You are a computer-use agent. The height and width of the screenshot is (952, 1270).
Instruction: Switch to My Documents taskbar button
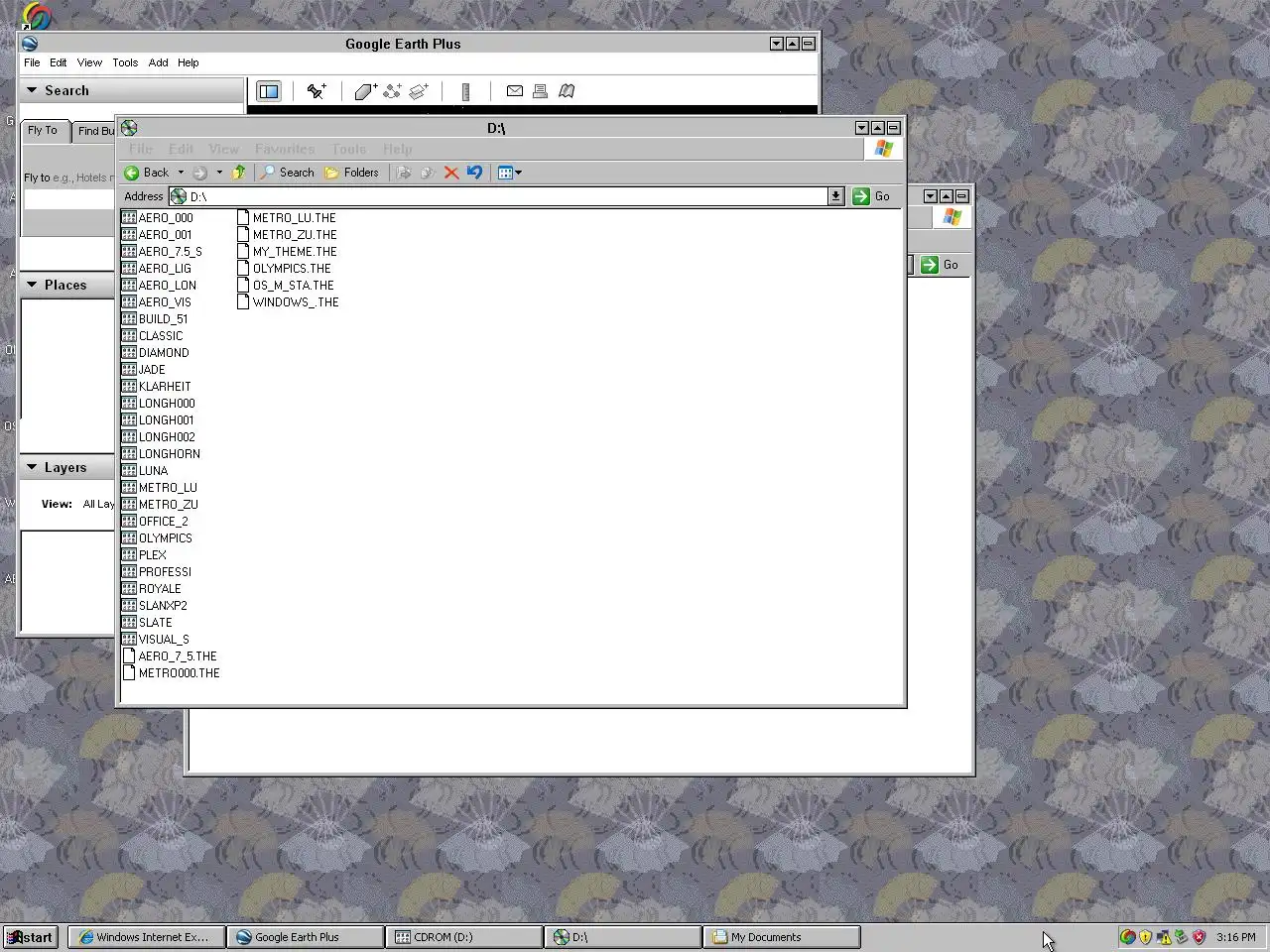pos(782,937)
